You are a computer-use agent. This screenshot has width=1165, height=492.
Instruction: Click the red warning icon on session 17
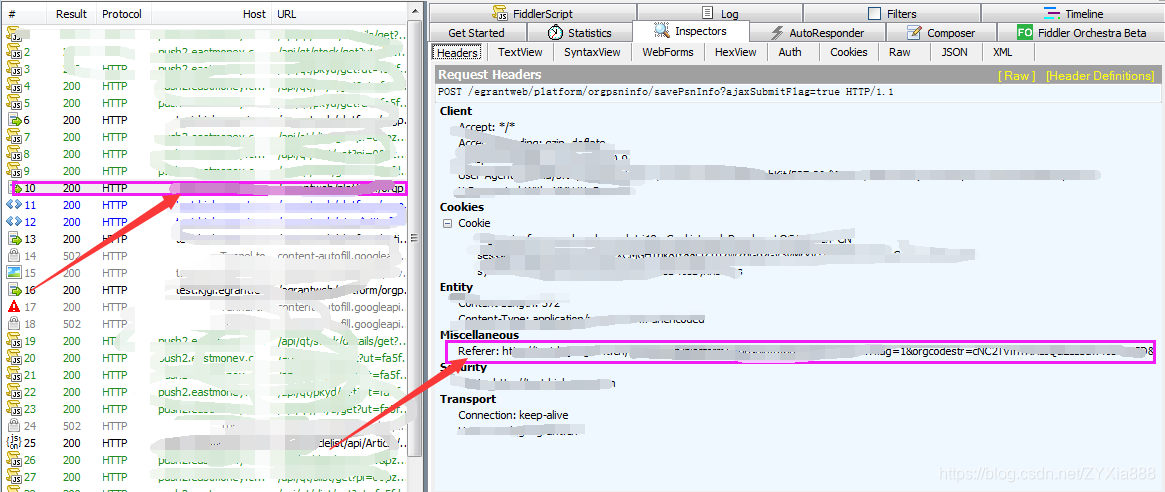point(13,307)
